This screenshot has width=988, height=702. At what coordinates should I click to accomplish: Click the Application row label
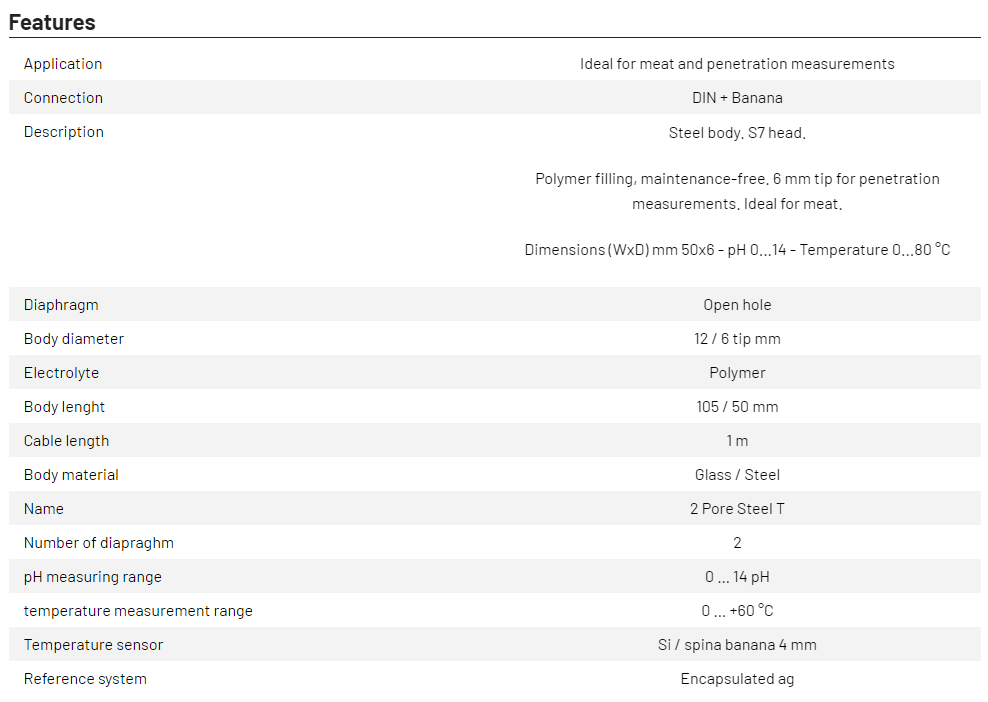pos(63,64)
